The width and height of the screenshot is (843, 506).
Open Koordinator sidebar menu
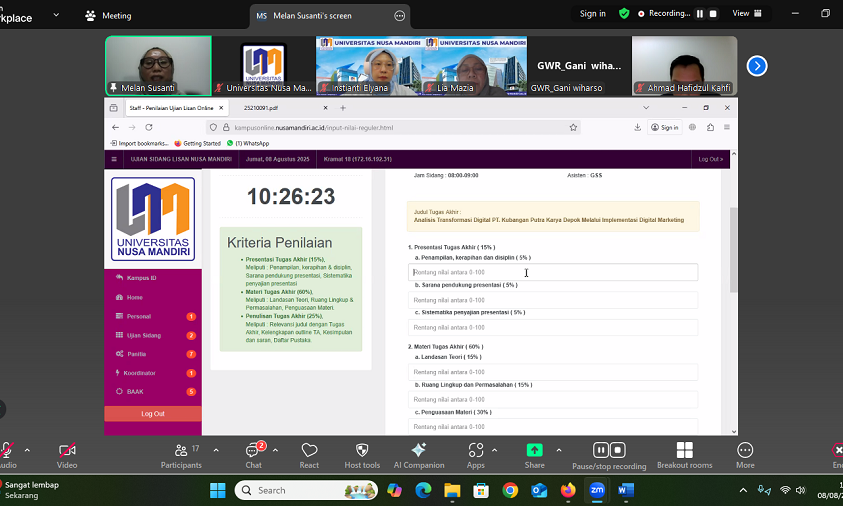point(153,373)
